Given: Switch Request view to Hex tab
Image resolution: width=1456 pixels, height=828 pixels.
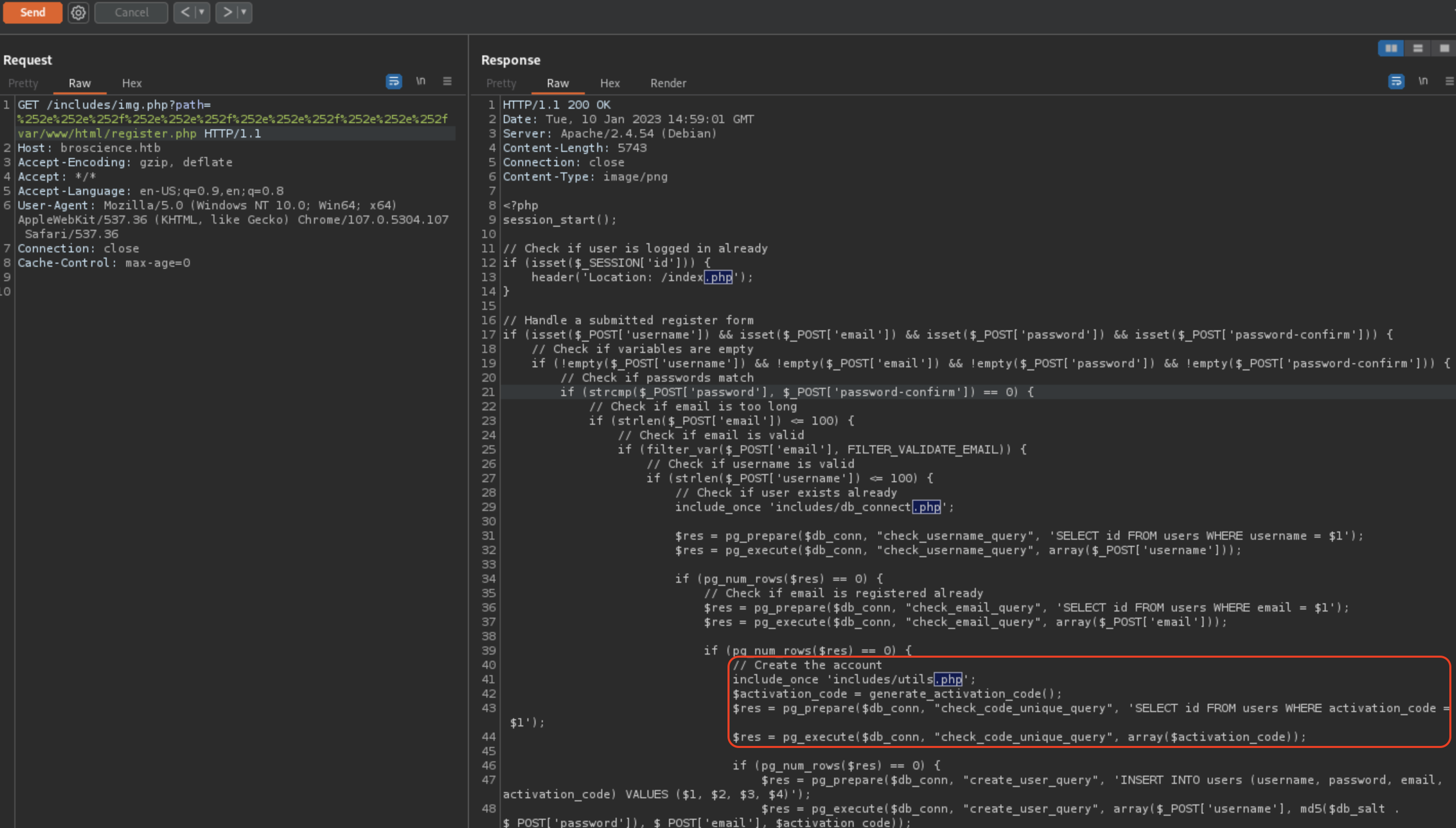Looking at the screenshot, I should (131, 83).
